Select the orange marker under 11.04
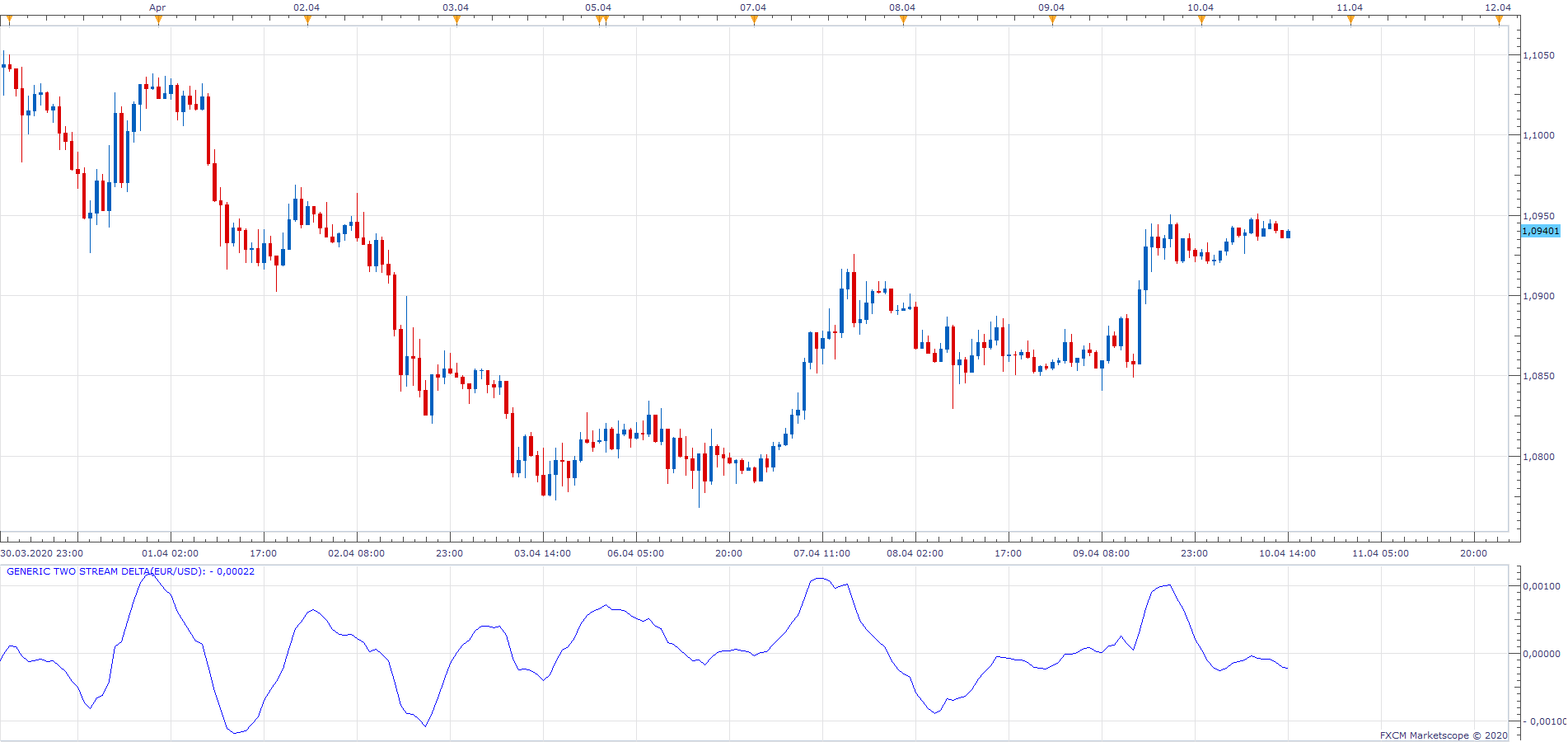Screen dimensions: 1568x742 (x=1350, y=21)
